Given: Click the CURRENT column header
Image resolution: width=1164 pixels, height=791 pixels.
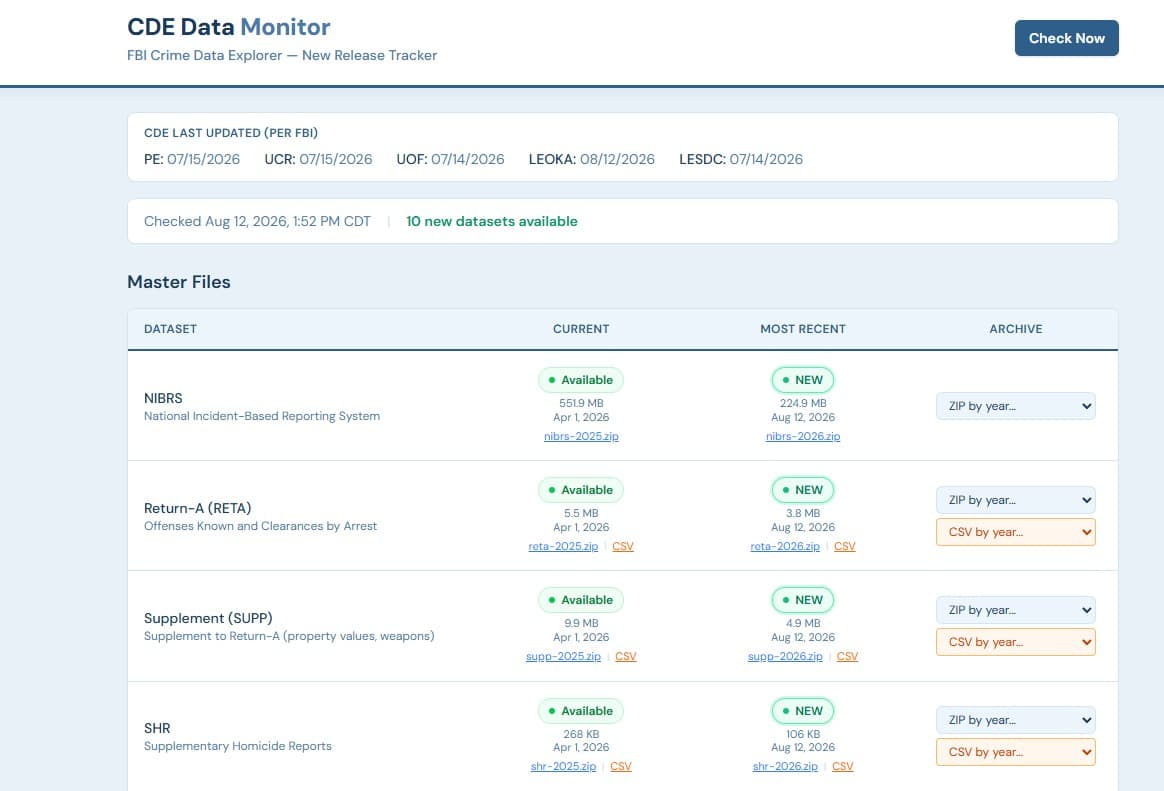Looking at the screenshot, I should point(581,329).
